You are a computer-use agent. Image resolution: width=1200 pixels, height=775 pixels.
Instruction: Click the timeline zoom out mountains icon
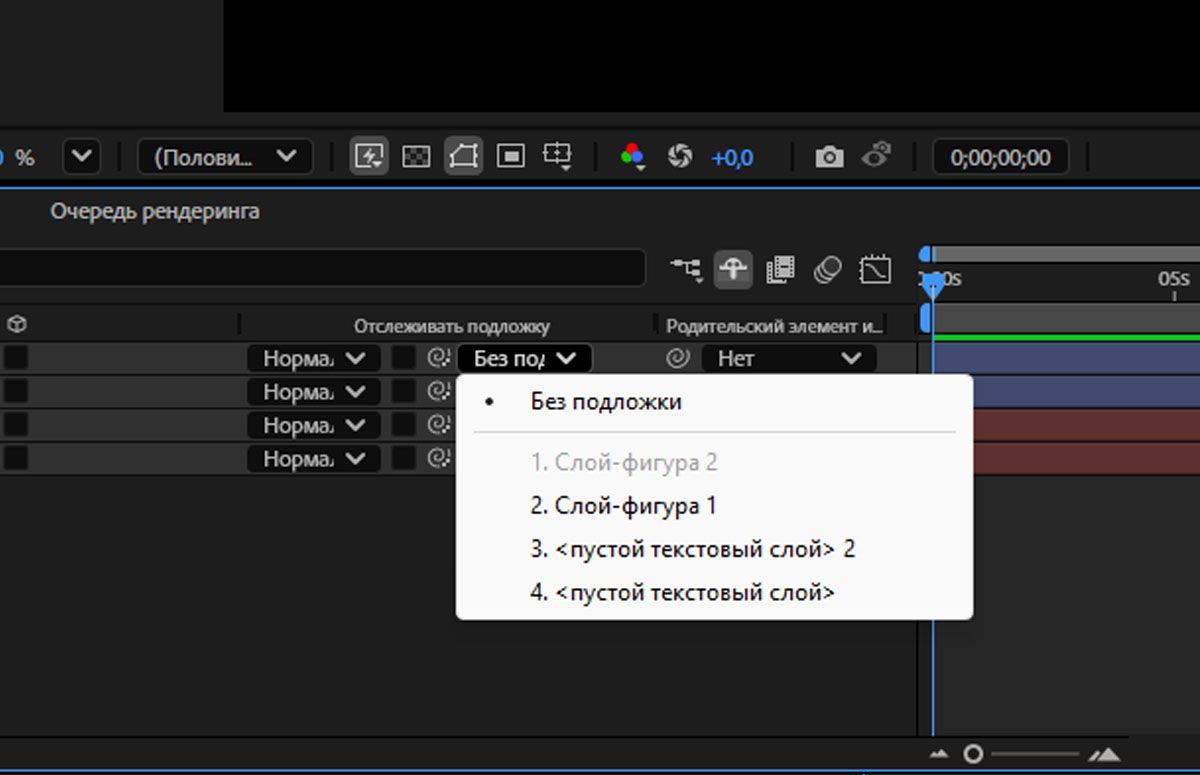[939, 754]
